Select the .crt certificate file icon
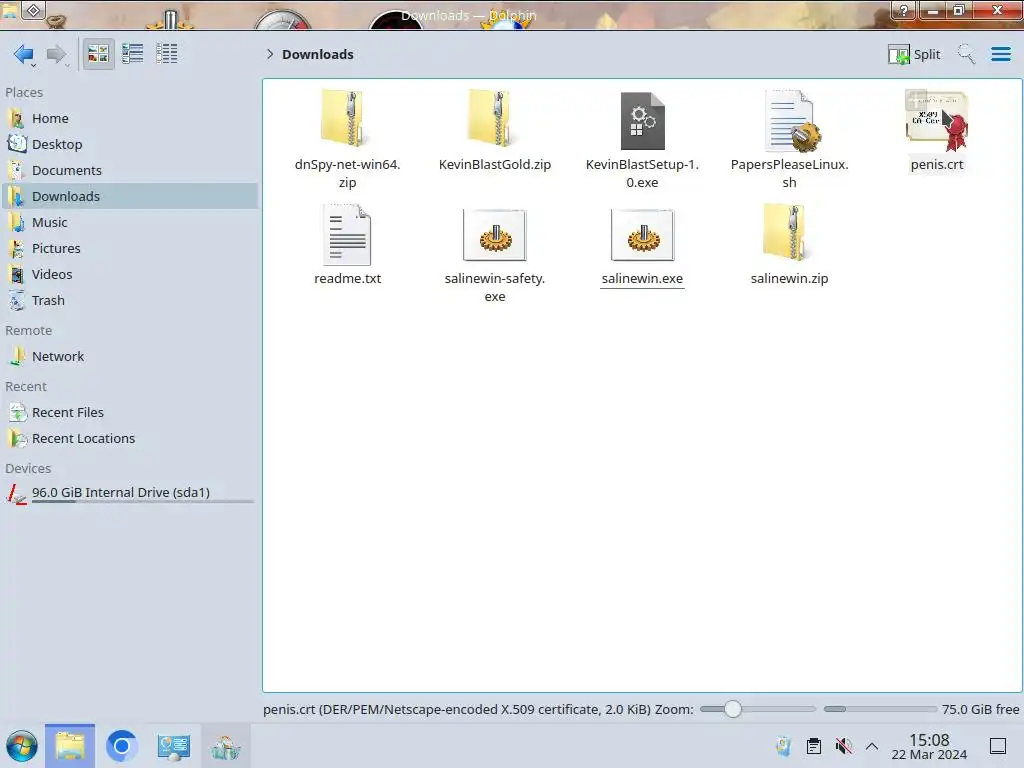This screenshot has width=1024, height=768. (x=937, y=121)
